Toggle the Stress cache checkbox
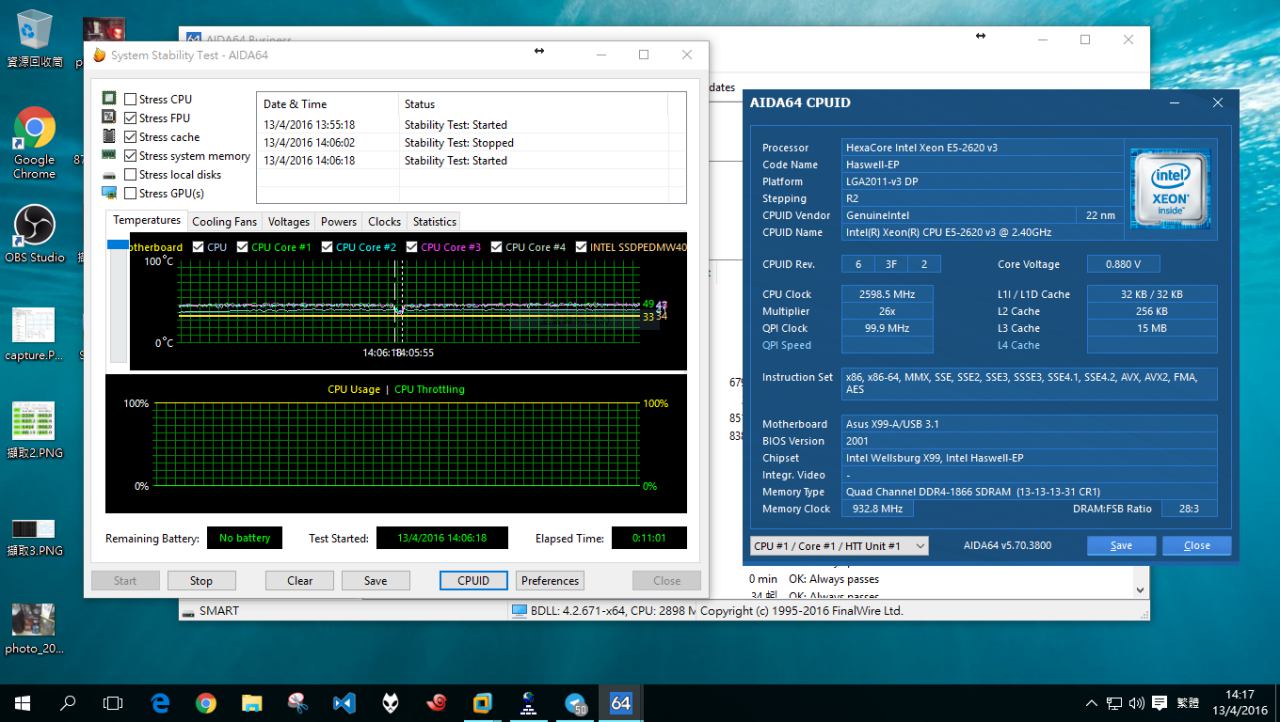This screenshot has width=1280, height=722. click(130, 137)
